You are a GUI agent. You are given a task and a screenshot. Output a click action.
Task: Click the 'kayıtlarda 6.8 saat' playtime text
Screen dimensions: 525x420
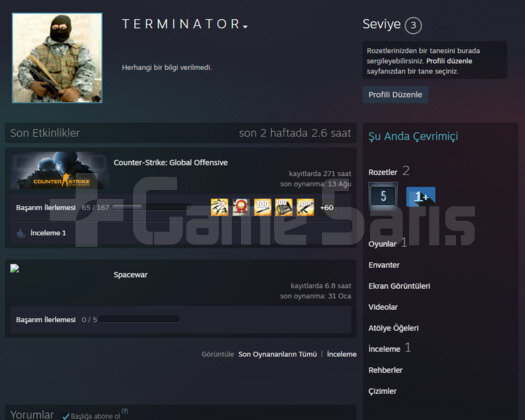321,286
